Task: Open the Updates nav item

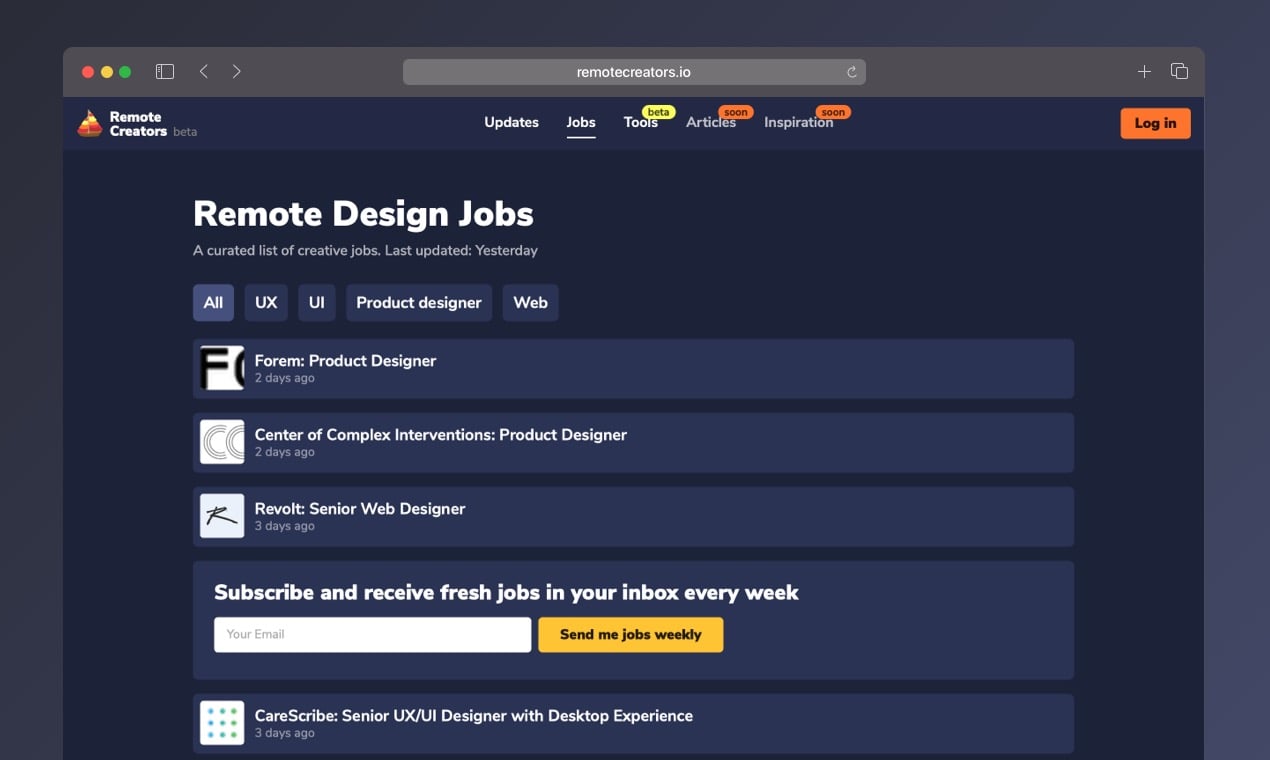Action: 511,123
